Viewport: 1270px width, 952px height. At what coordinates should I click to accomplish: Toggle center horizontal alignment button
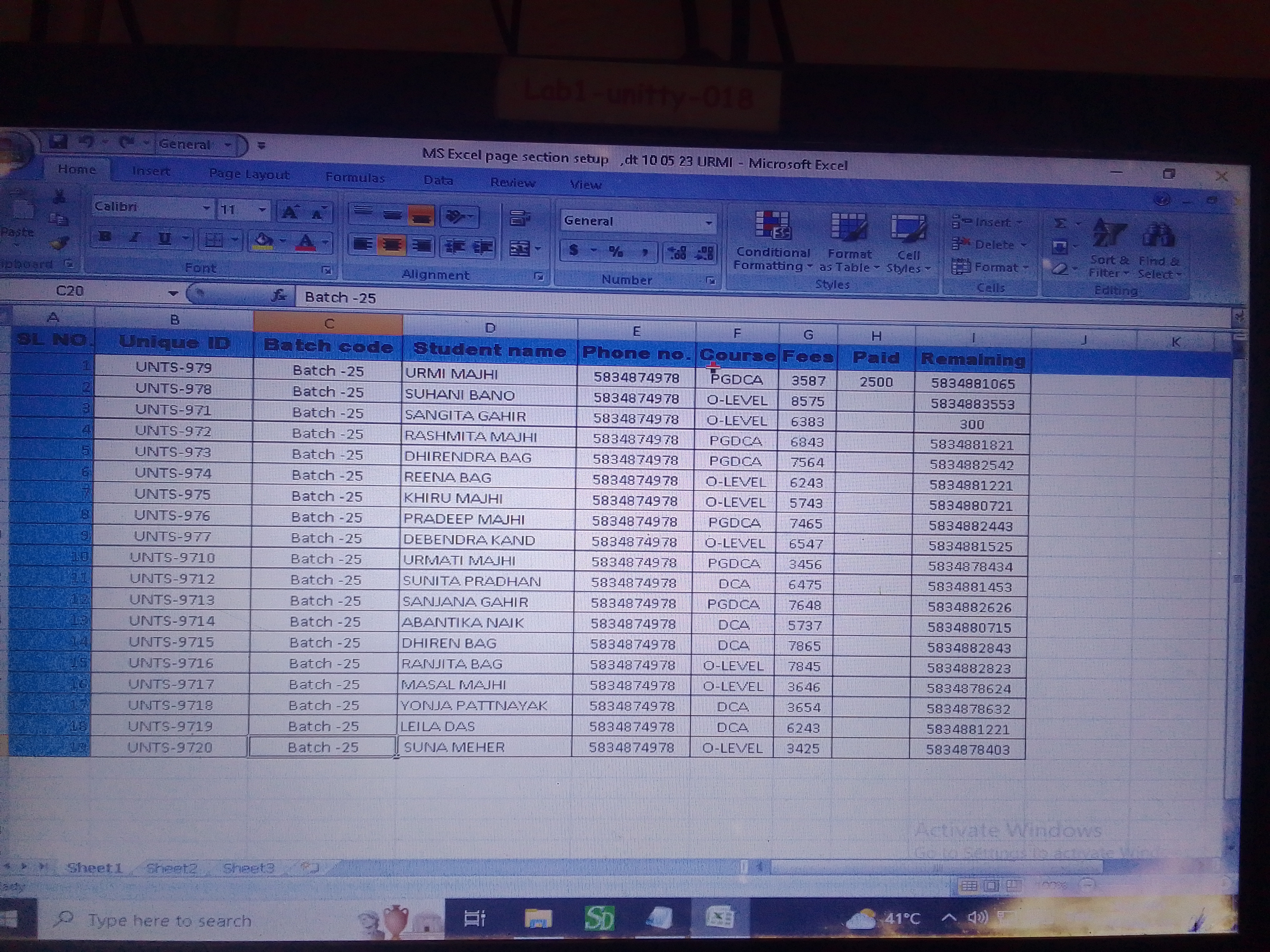coord(392,246)
